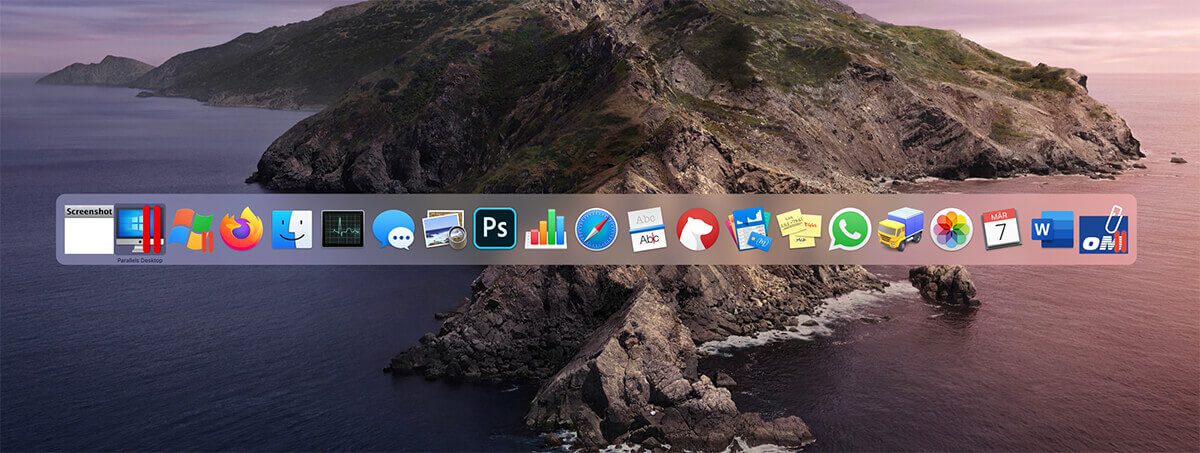The width and height of the screenshot is (1200, 453).
Task: Switch to the Windows flag app
Action: 190,229
